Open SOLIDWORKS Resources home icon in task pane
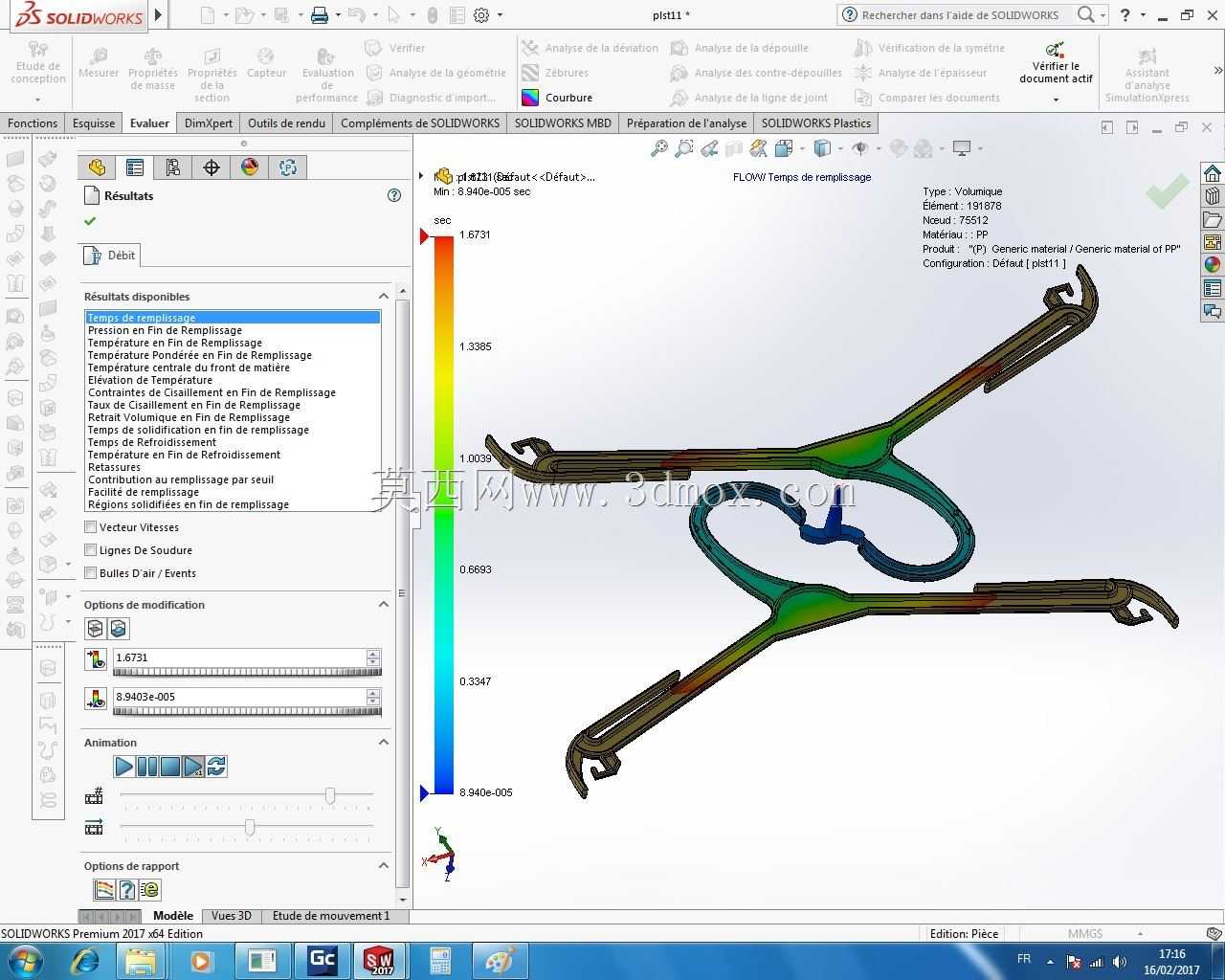Image resolution: width=1225 pixels, height=980 pixels. coord(1213,173)
